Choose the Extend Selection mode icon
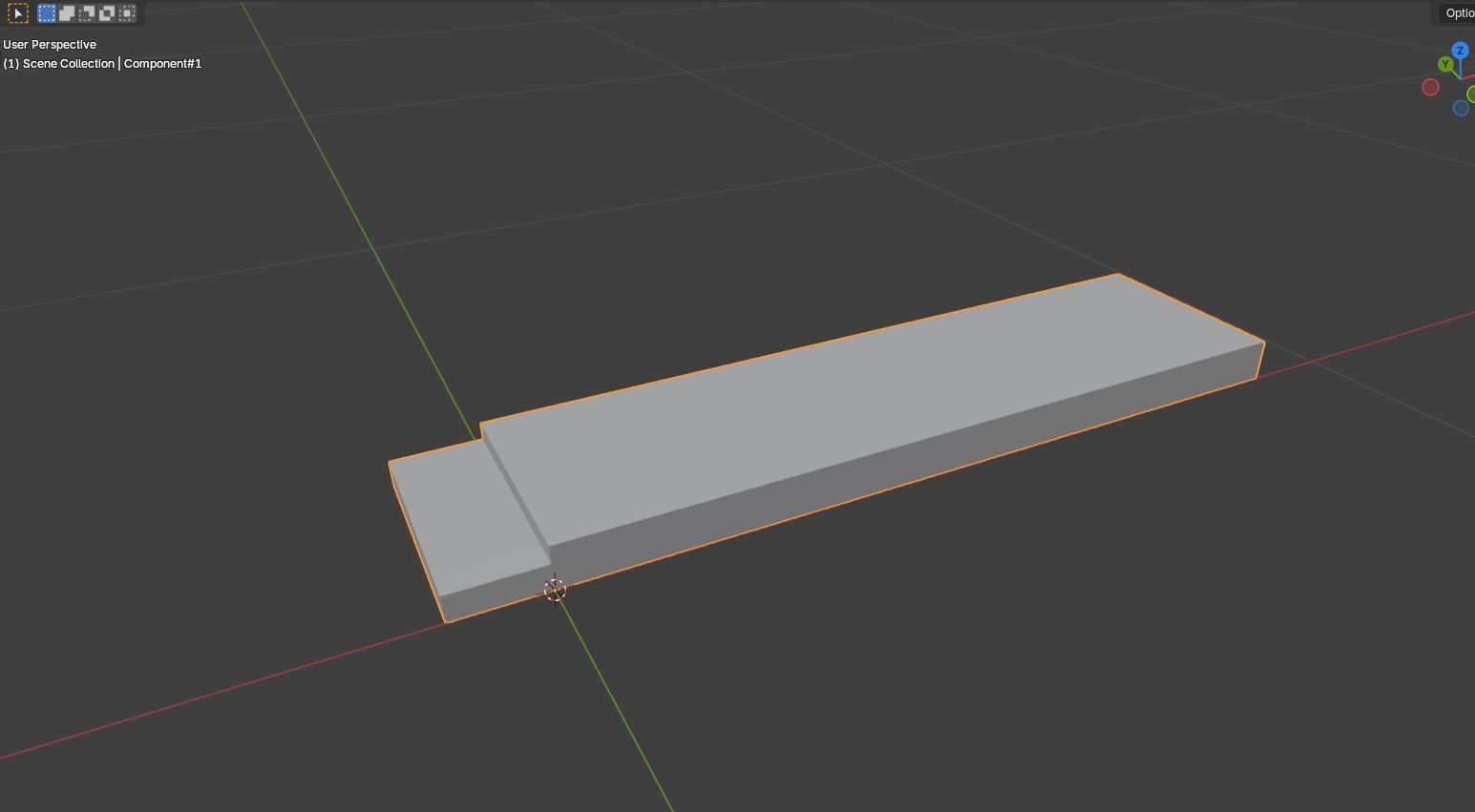1475x812 pixels. (67, 13)
